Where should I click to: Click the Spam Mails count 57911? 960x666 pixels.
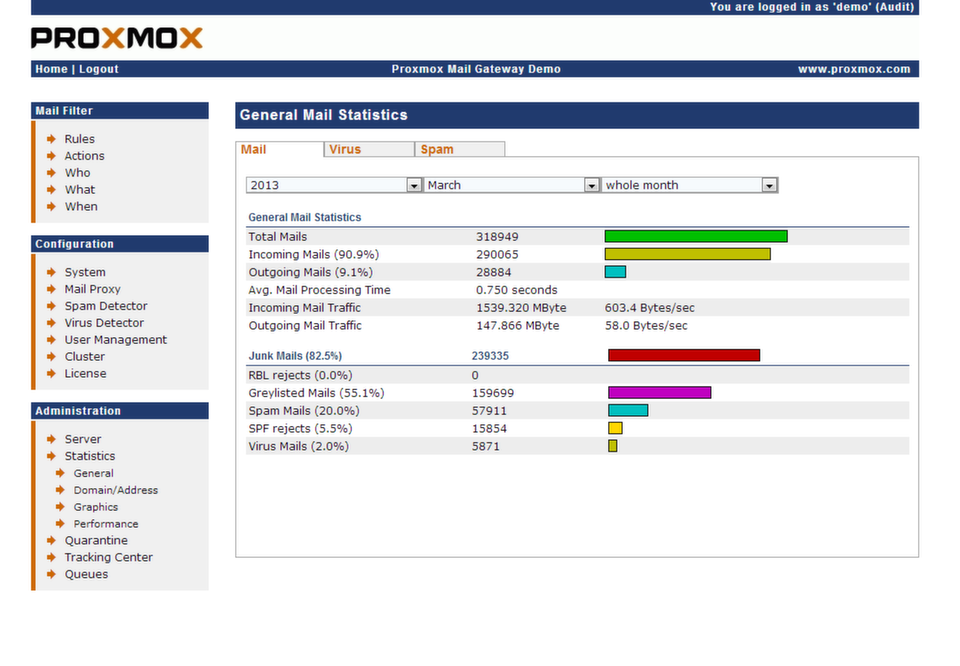(489, 411)
